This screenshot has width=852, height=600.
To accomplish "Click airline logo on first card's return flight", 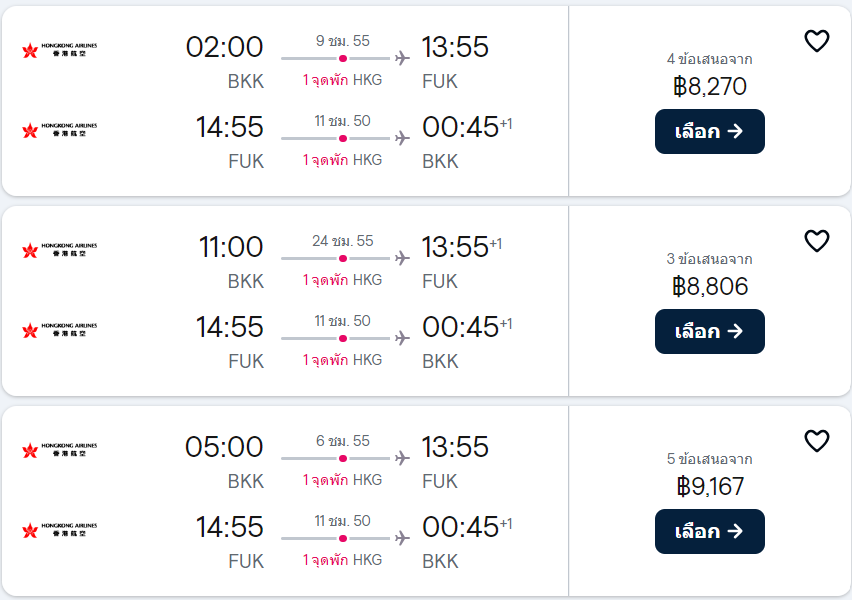I will coord(60,130).
